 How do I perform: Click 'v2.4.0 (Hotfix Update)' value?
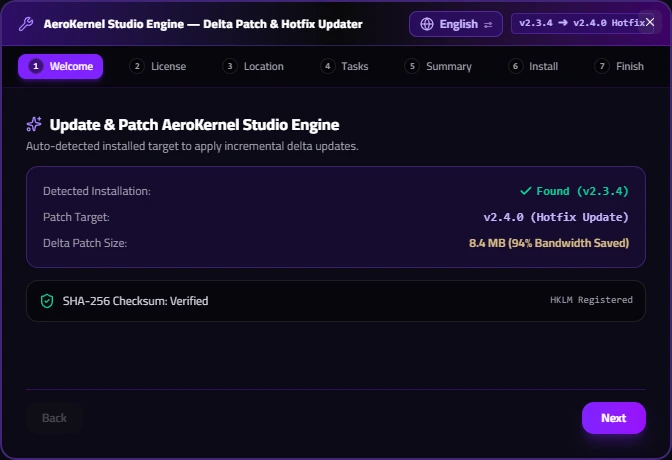556,217
